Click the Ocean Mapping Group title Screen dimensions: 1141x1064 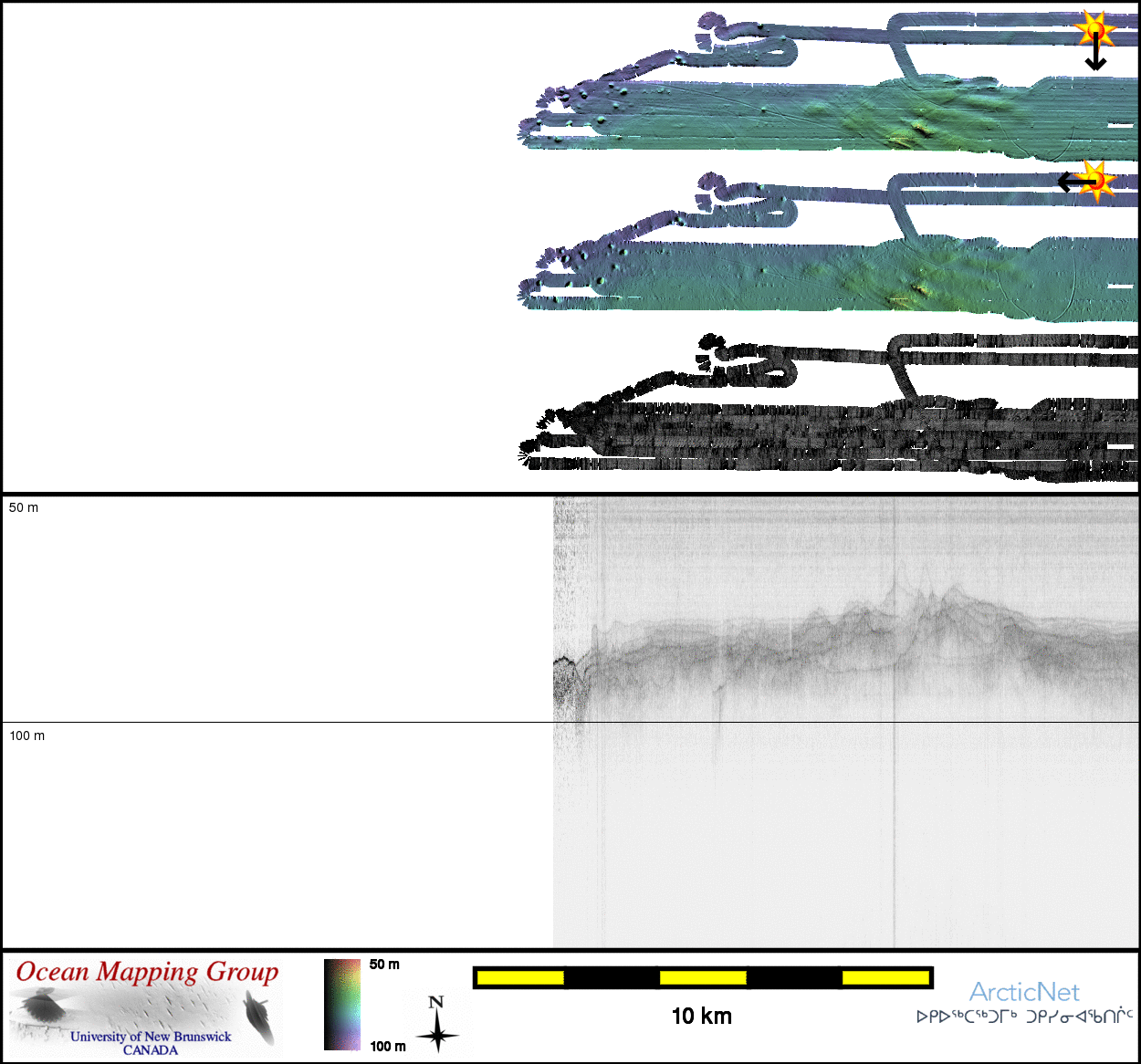(147, 972)
